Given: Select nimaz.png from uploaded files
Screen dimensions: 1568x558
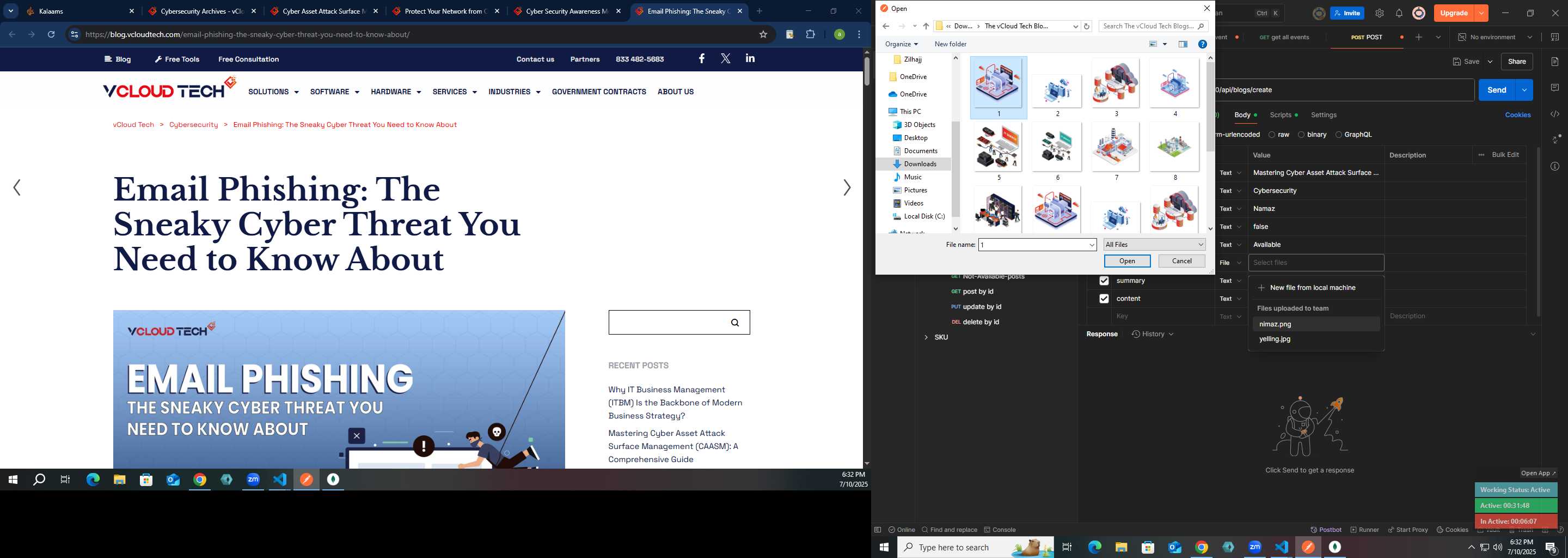Looking at the screenshot, I should pos(1316,325).
